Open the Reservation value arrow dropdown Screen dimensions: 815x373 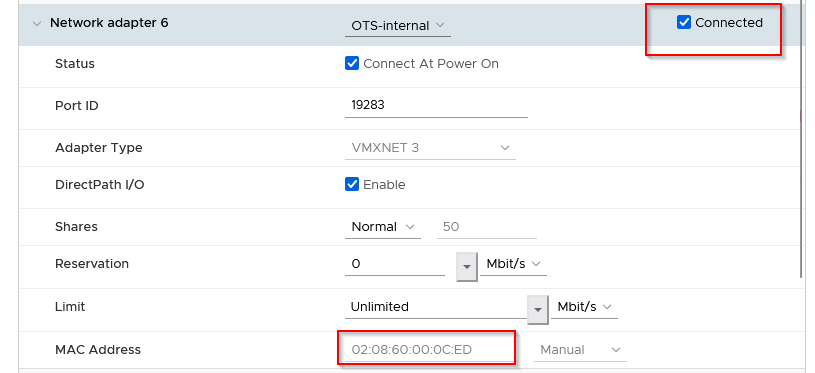466,266
